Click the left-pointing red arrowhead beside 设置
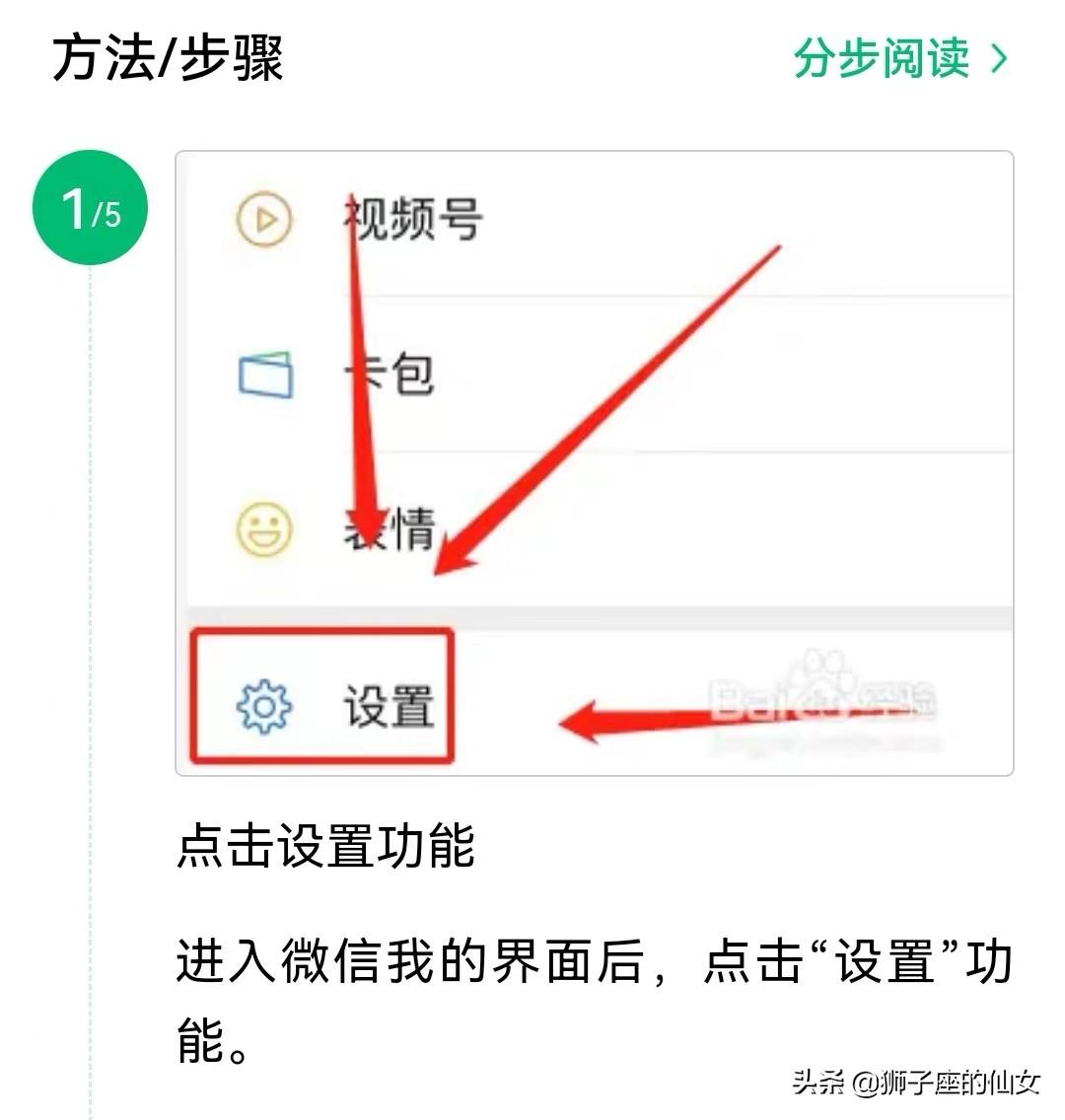The height and width of the screenshot is (1120, 1065). (x=580, y=722)
